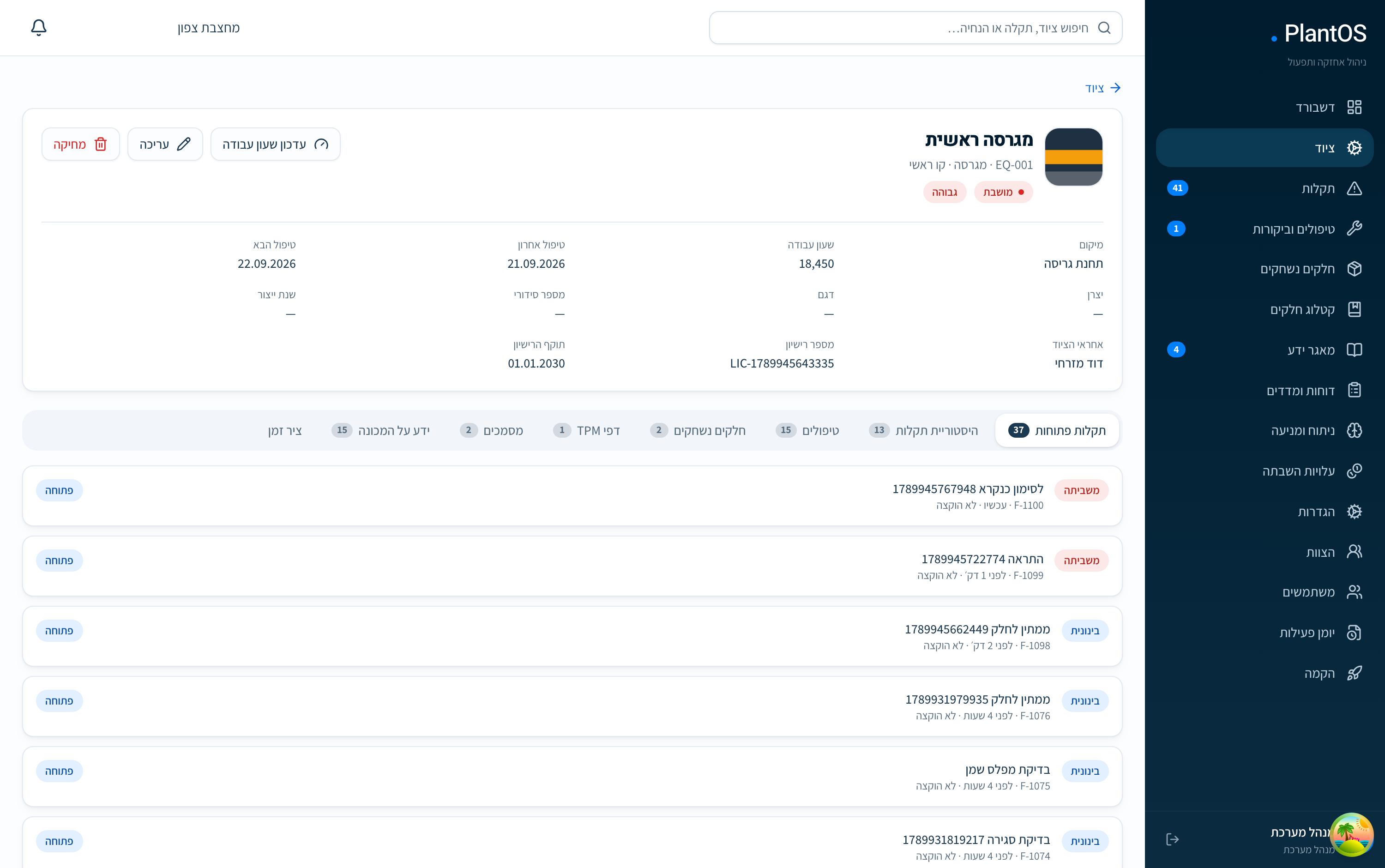Open מאגר ידע book icon
Viewport: 1385px width, 868px height.
pos(1354,350)
